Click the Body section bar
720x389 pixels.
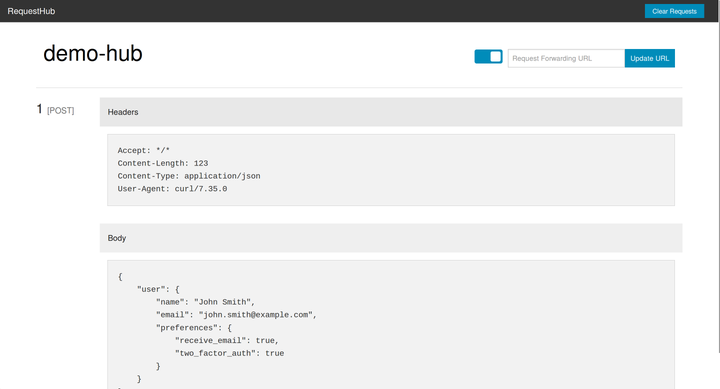(391, 238)
